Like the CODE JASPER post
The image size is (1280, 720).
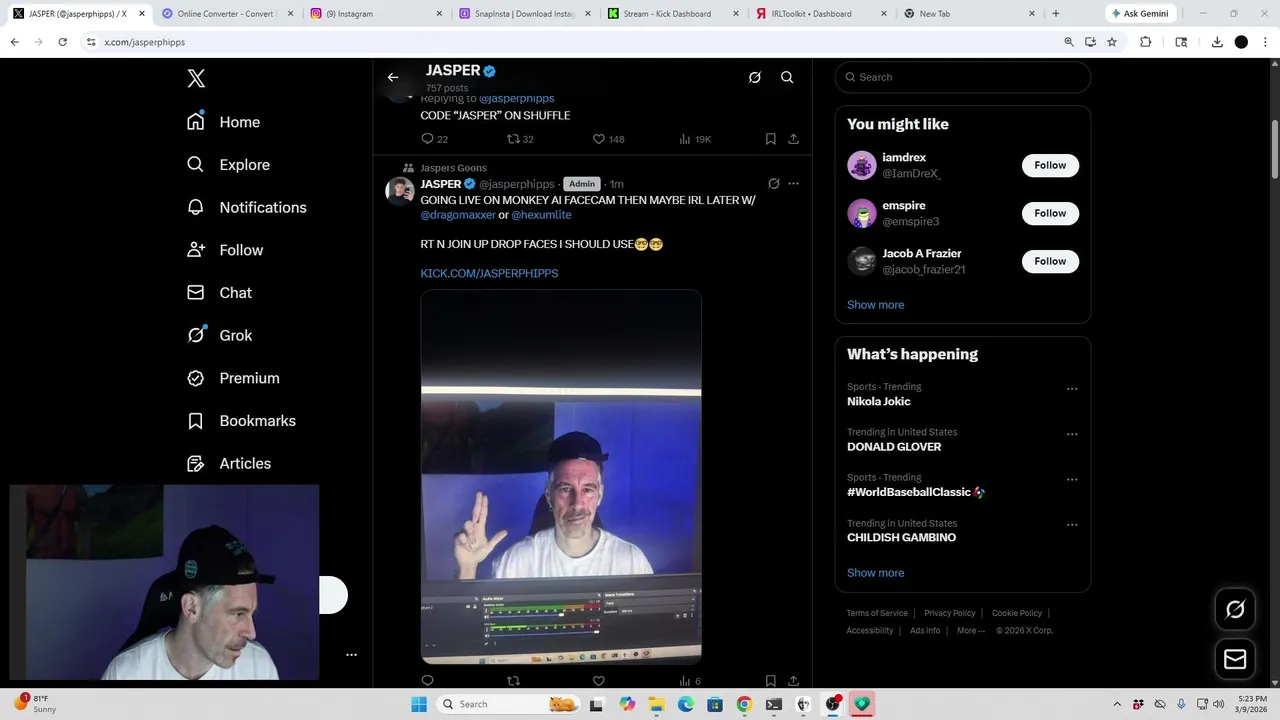tap(608, 139)
